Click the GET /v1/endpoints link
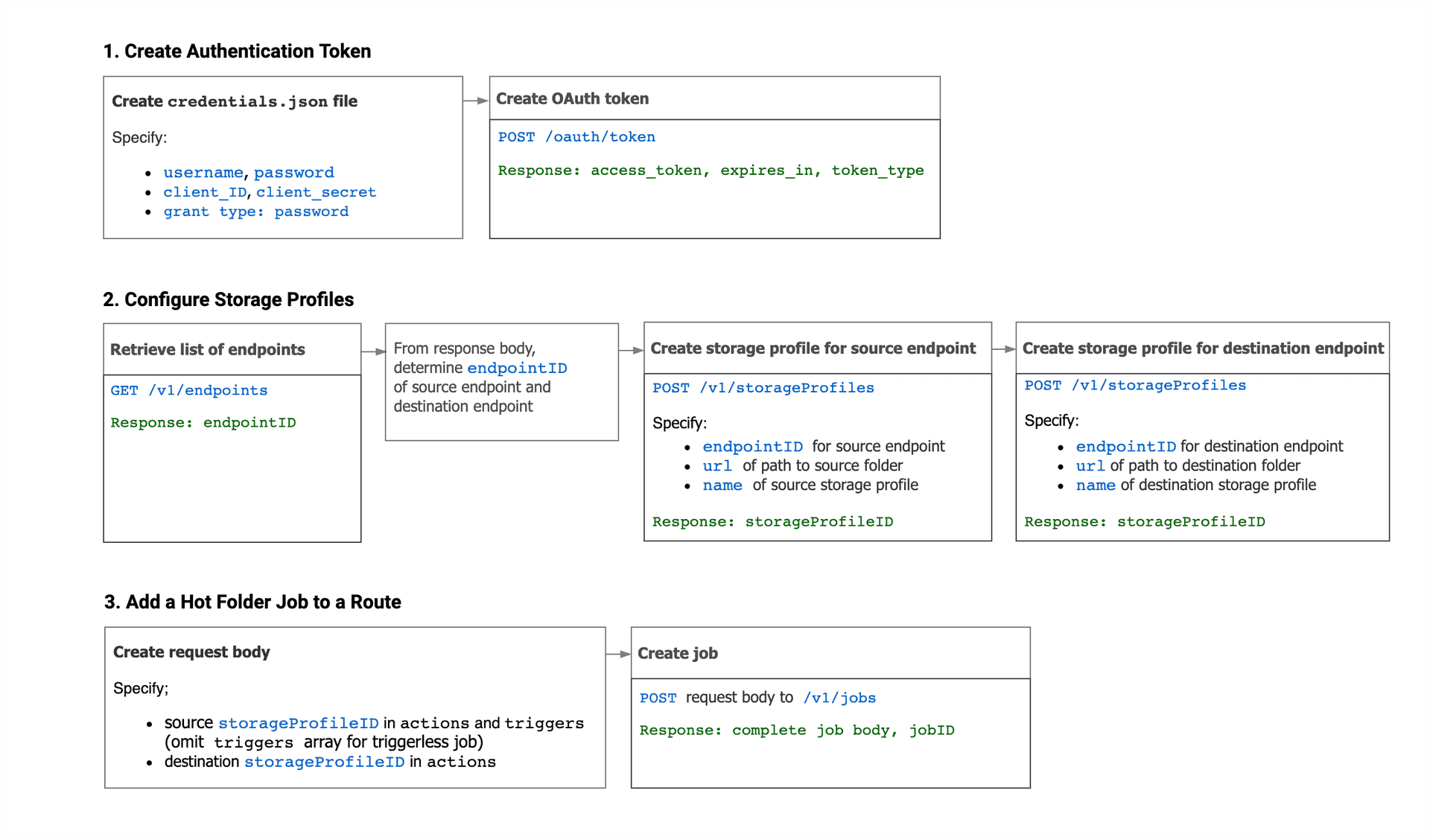 [x=188, y=389]
